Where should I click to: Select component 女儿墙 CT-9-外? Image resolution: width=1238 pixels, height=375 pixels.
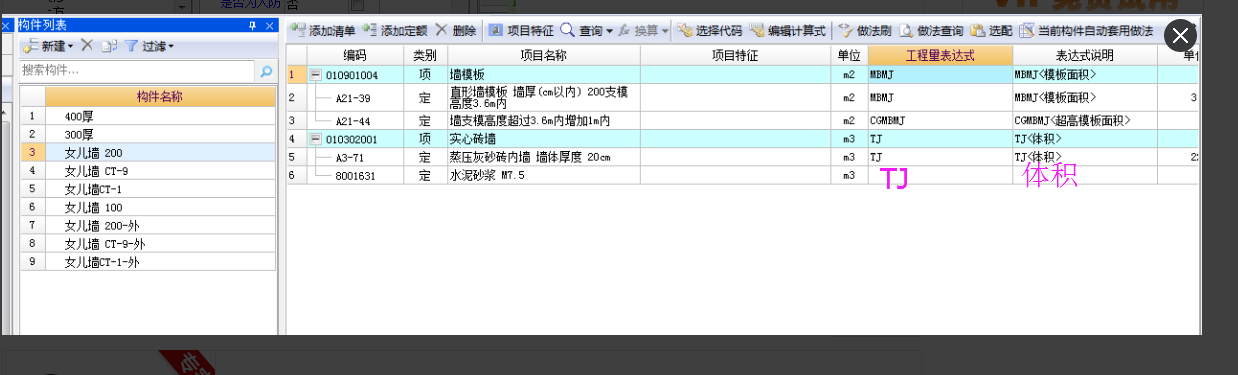159,243
